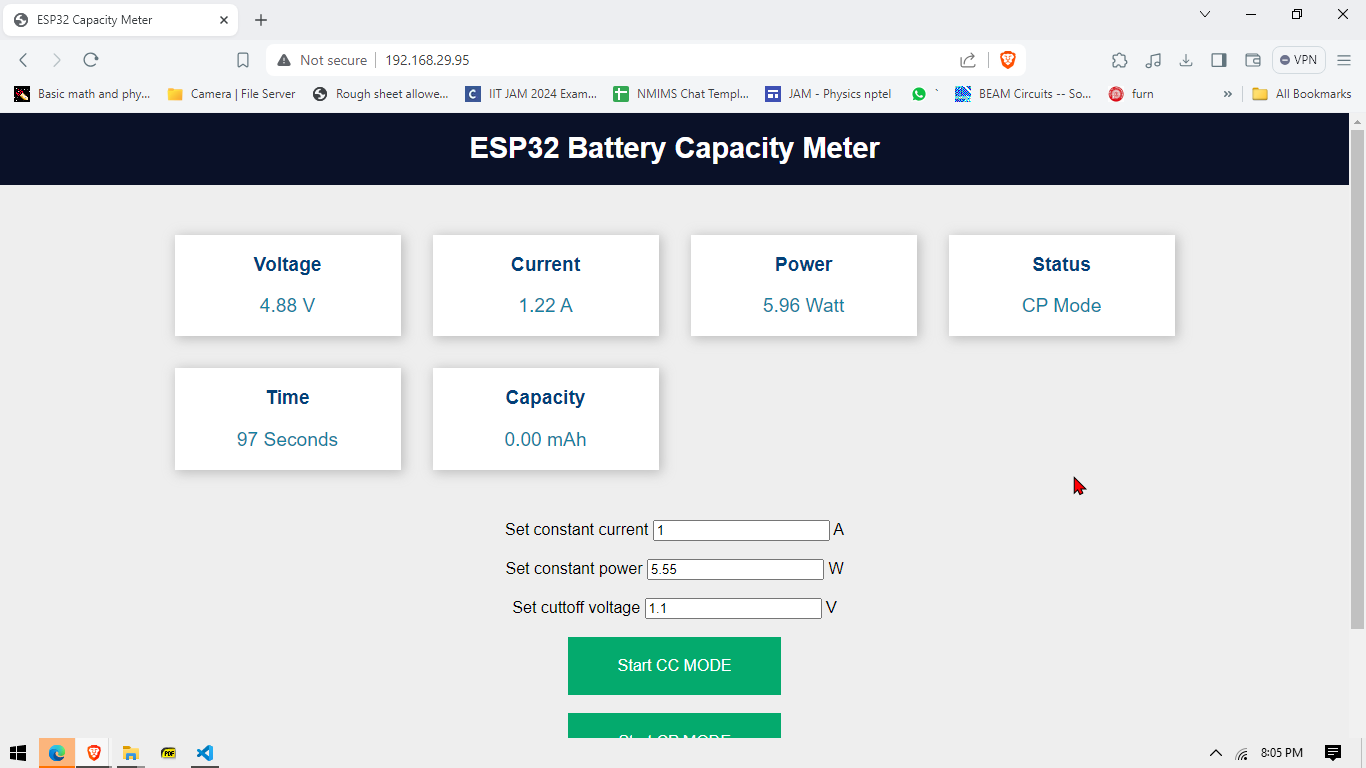This screenshot has height=768, width=1366.
Task: Show hidden system tray icons
Action: pyautogui.click(x=1216, y=753)
